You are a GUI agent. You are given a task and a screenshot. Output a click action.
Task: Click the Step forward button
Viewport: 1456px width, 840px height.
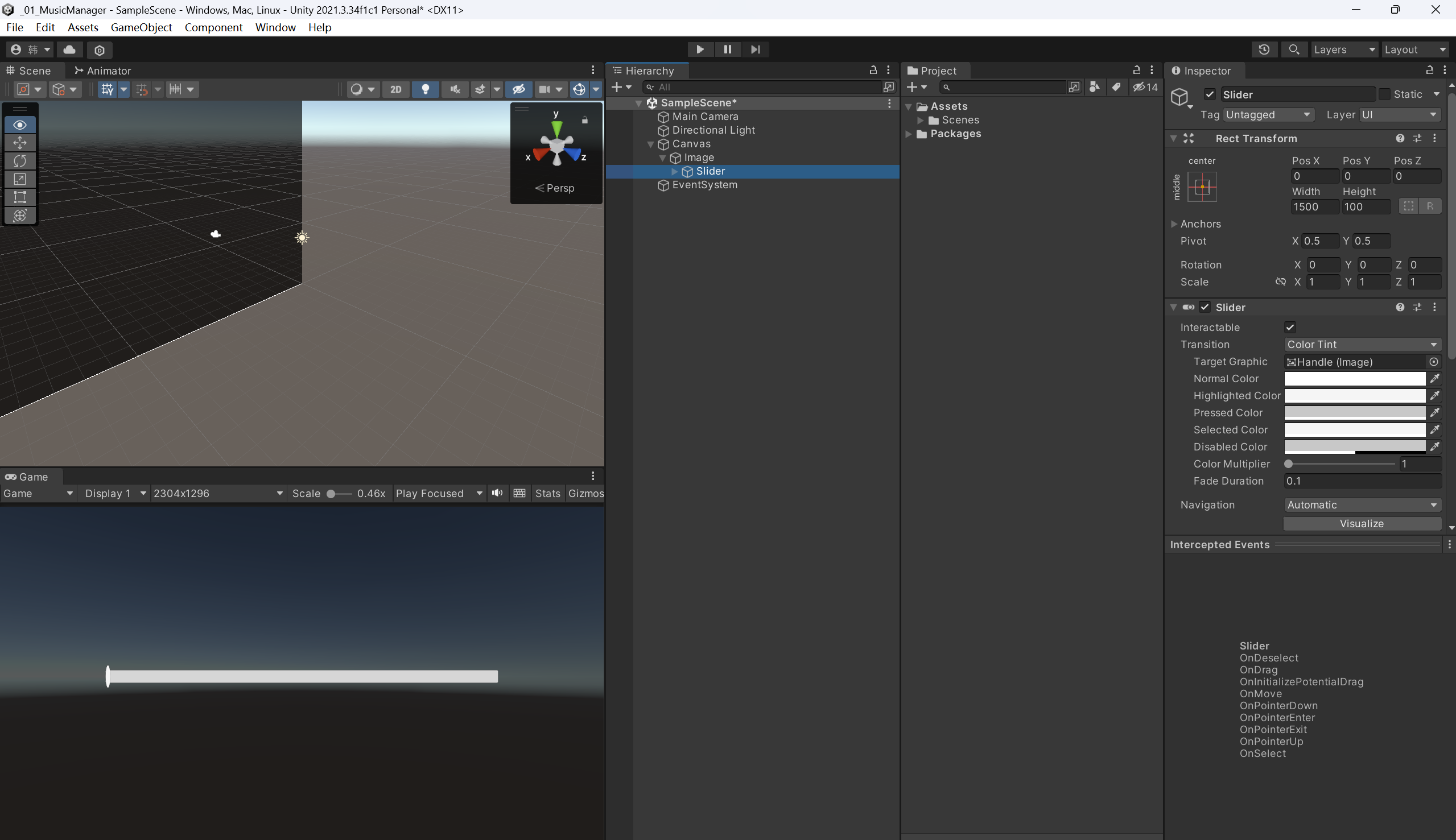click(755, 49)
